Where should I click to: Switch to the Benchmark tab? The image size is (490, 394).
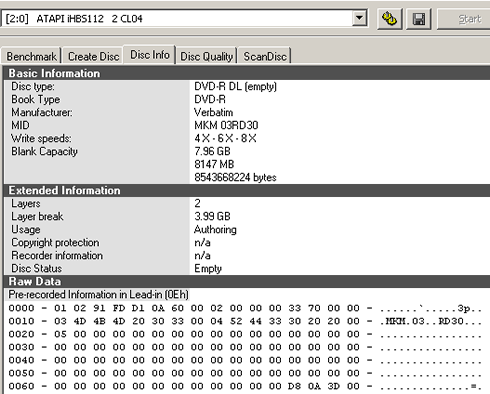(x=31, y=56)
